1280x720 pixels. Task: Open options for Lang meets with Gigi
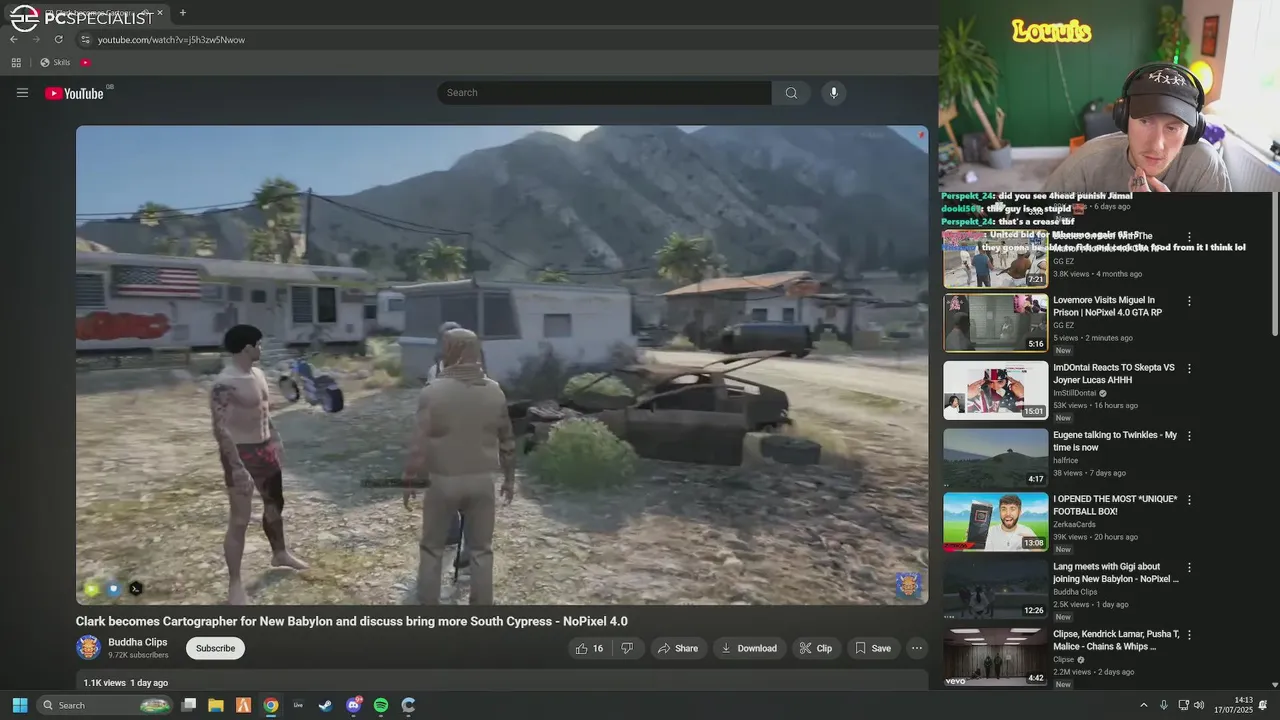click(x=1189, y=567)
